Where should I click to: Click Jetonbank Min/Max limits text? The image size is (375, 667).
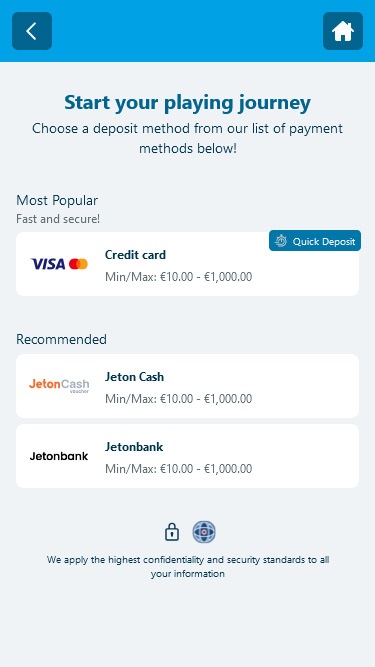pyautogui.click(x=179, y=469)
